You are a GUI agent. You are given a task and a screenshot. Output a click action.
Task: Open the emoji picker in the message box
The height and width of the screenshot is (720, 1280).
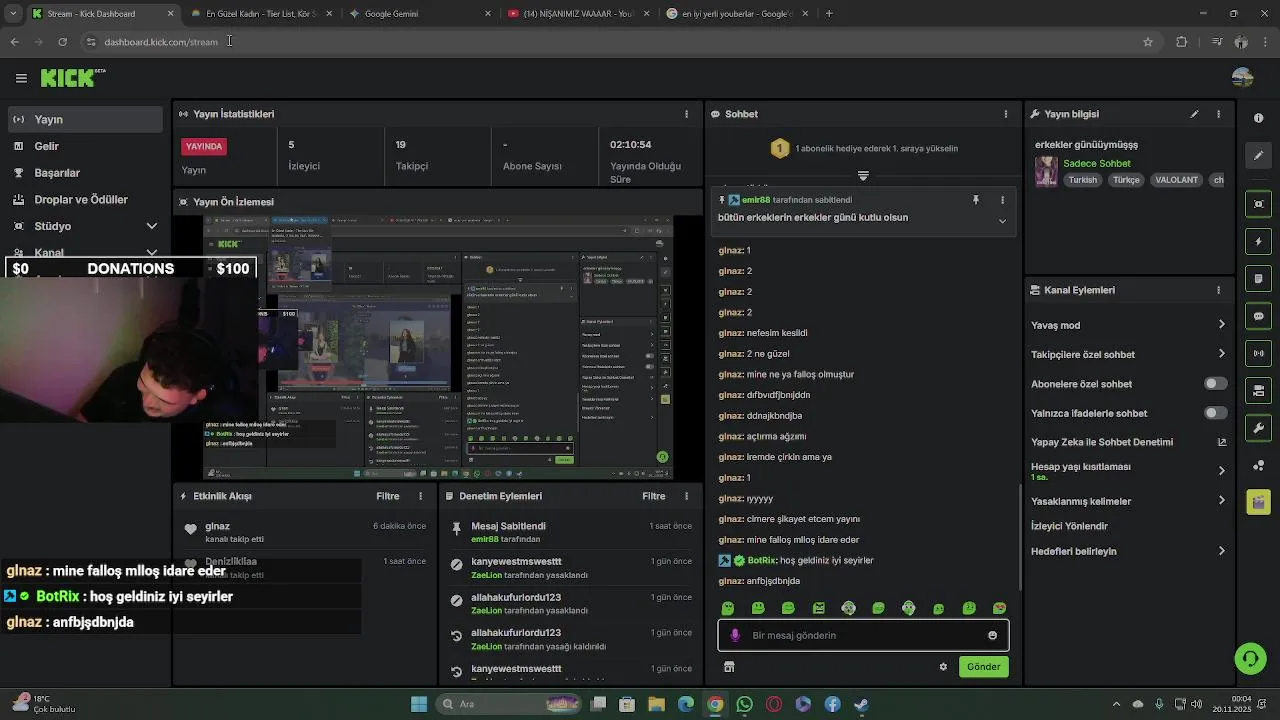[992, 635]
